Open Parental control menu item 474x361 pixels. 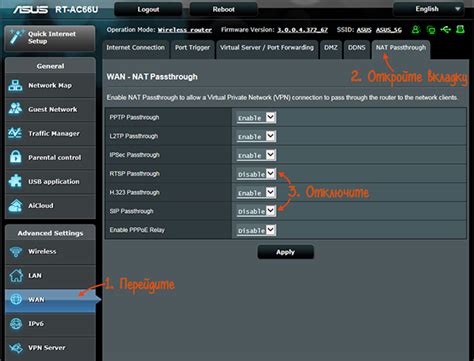point(50,157)
